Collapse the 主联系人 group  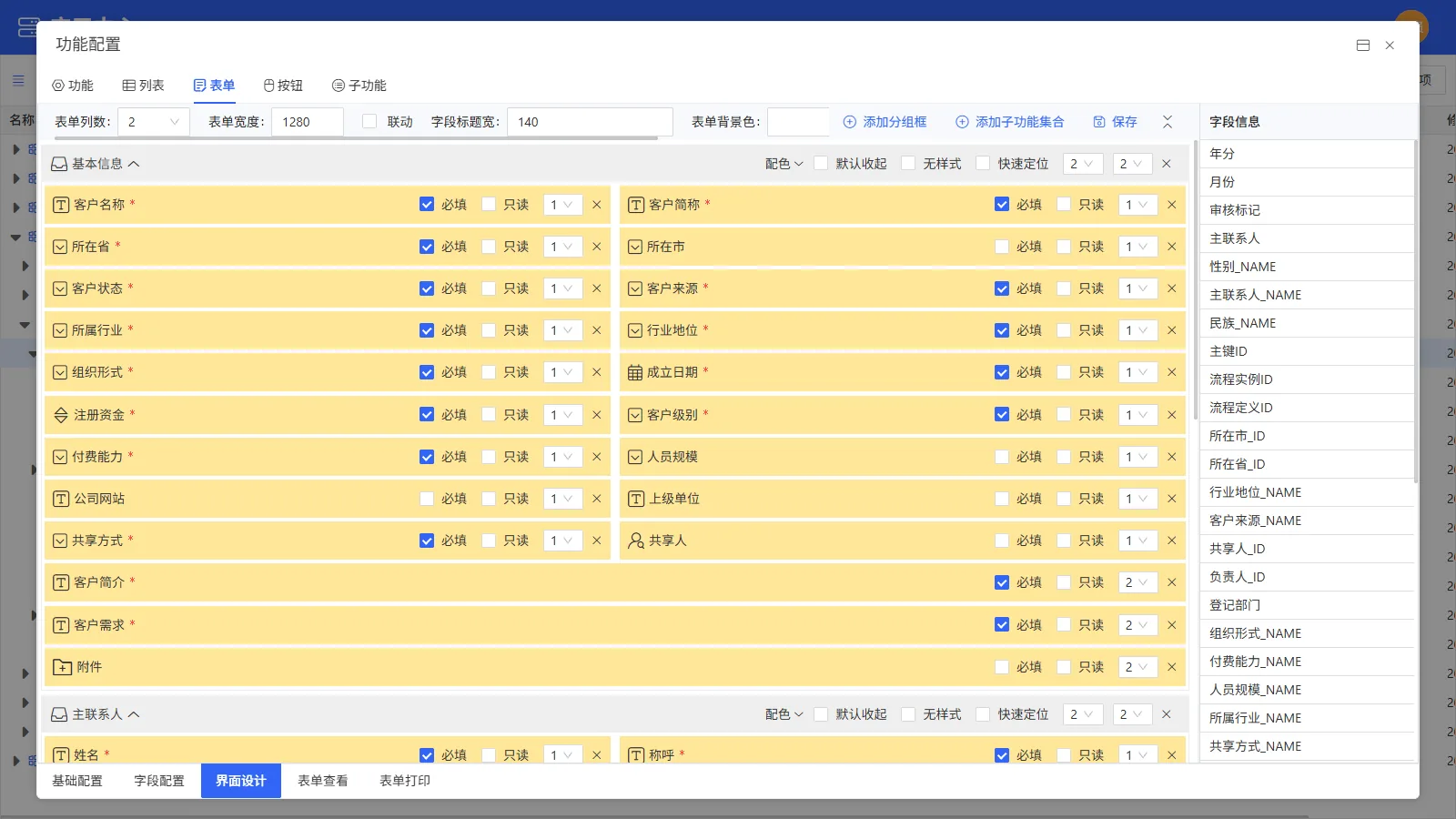[134, 714]
